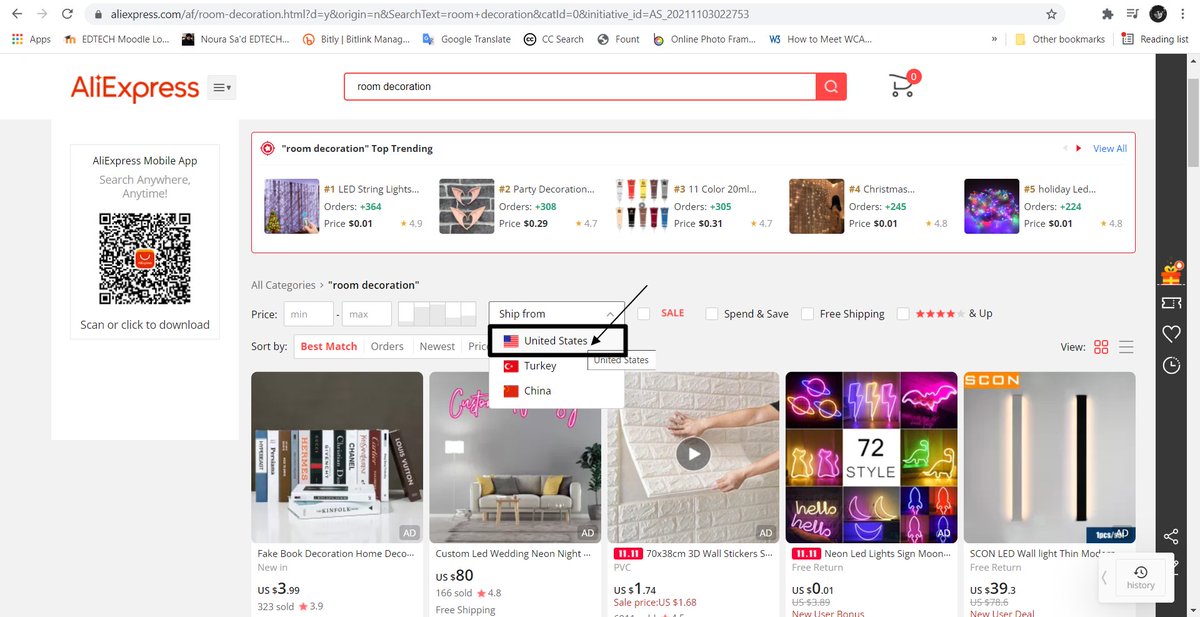1200x617 pixels.
Task: Open Neon Led Lights Sign product image
Action: click(x=871, y=457)
